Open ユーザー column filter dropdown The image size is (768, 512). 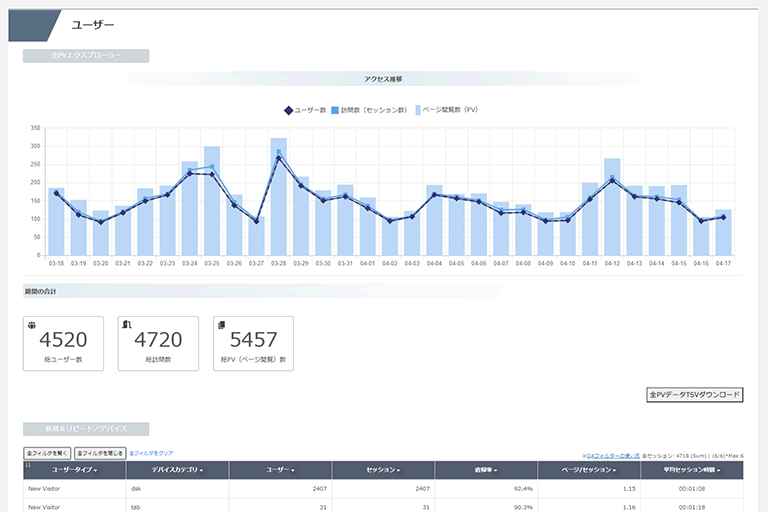[x=280, y=470]
